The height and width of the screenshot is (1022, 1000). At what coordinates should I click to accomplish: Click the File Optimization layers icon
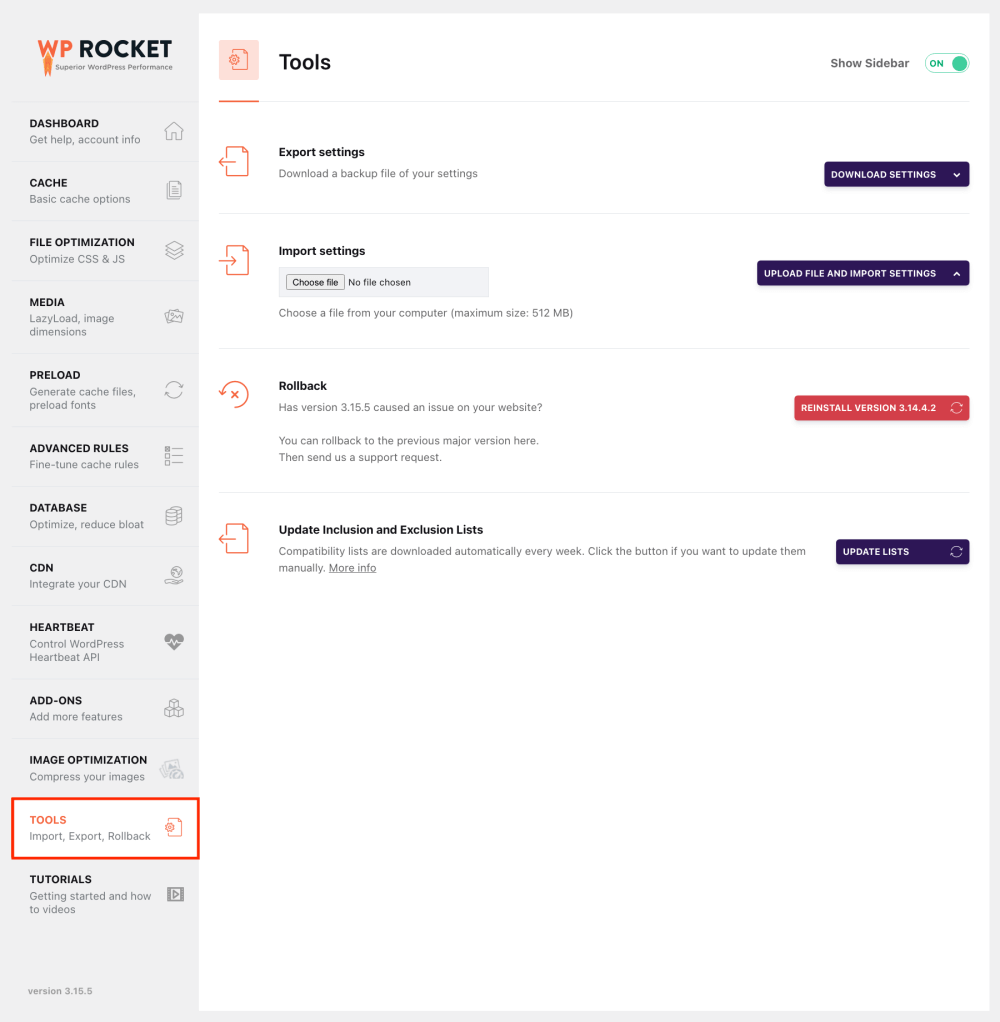pyautogui.click(x=174, y=250)
